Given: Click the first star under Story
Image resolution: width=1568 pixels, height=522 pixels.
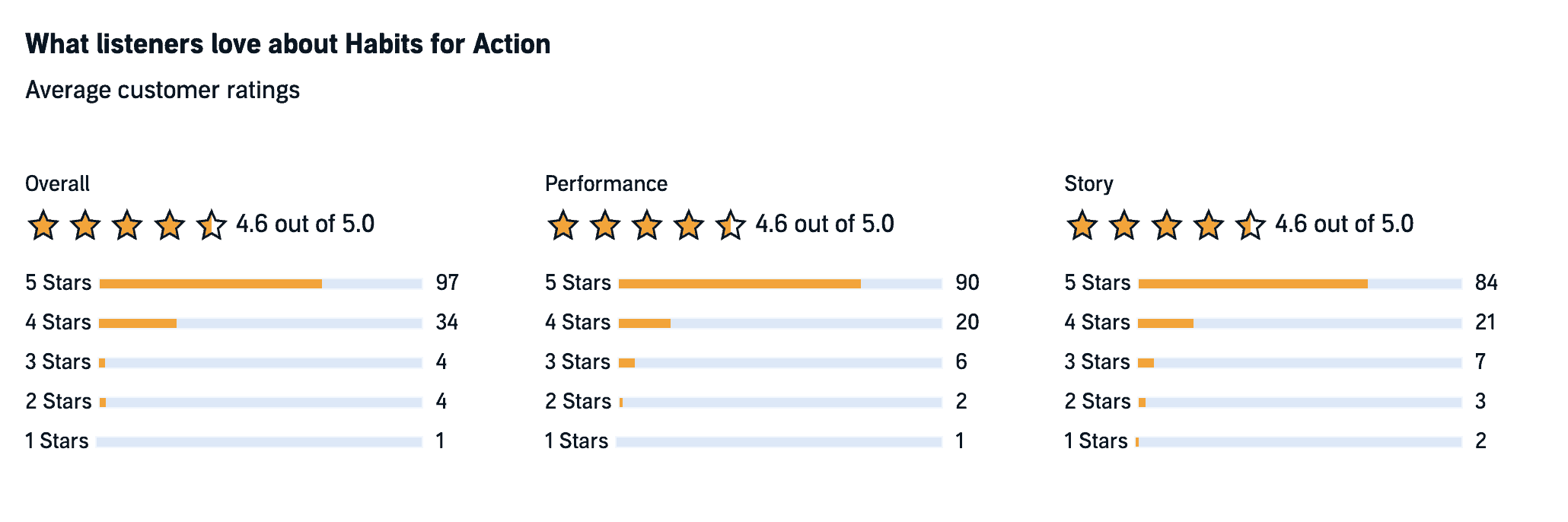Looking at the screenshot, I should 1082,226.
